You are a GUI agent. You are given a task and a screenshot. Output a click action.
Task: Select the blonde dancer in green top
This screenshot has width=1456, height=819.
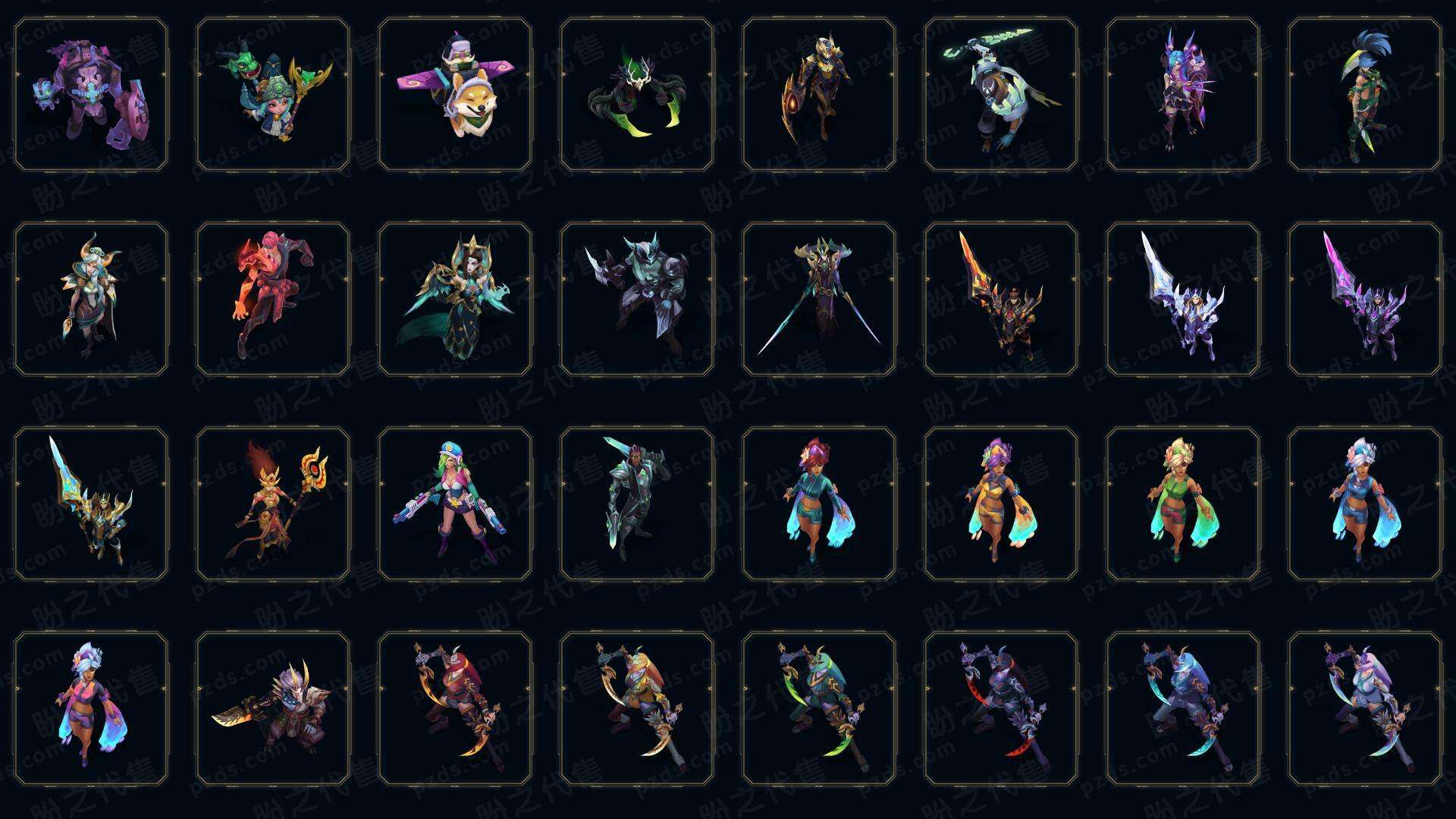click(x=1183, y=504)
